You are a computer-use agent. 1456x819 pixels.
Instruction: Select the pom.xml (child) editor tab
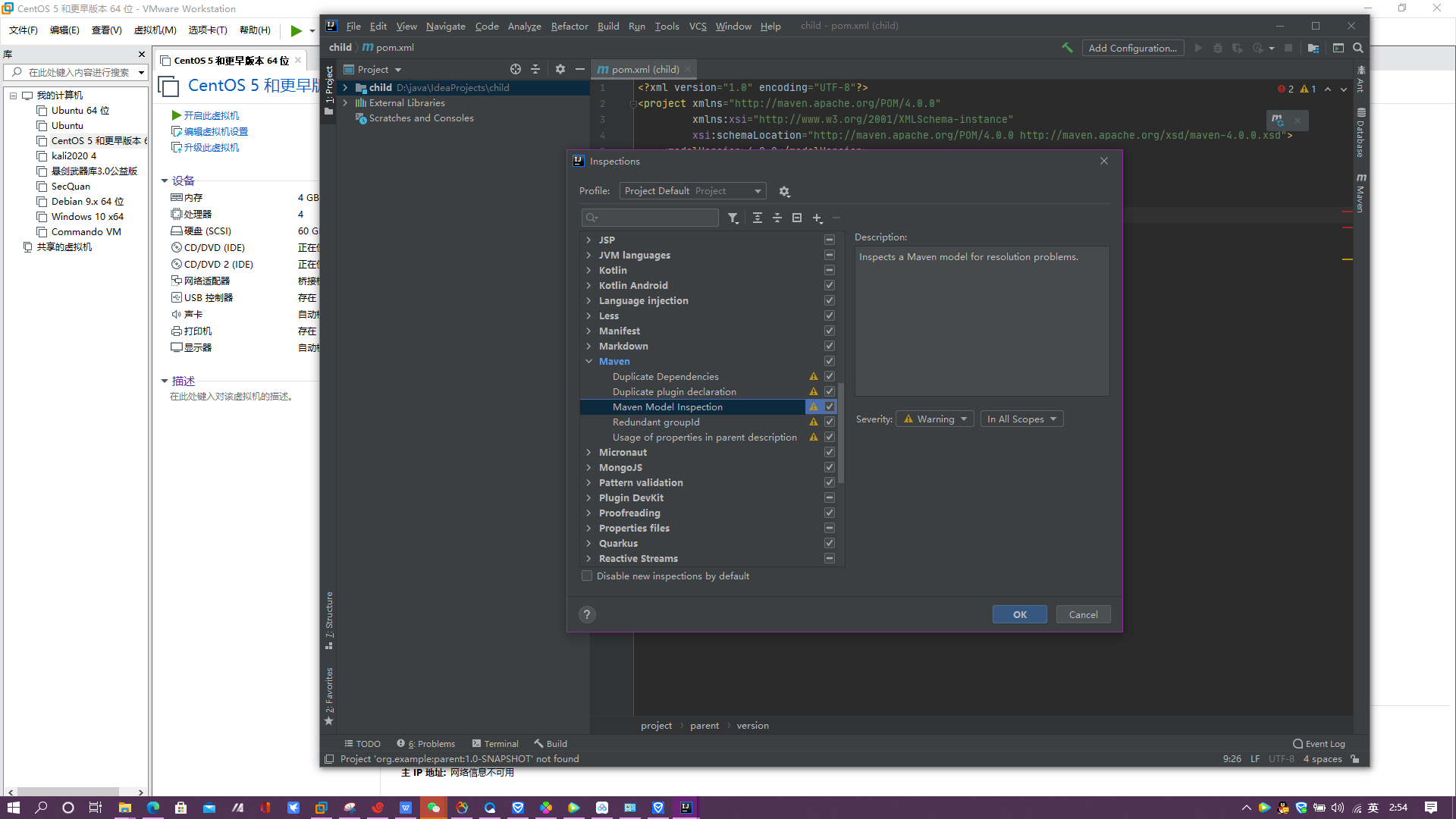coord(644,69)
